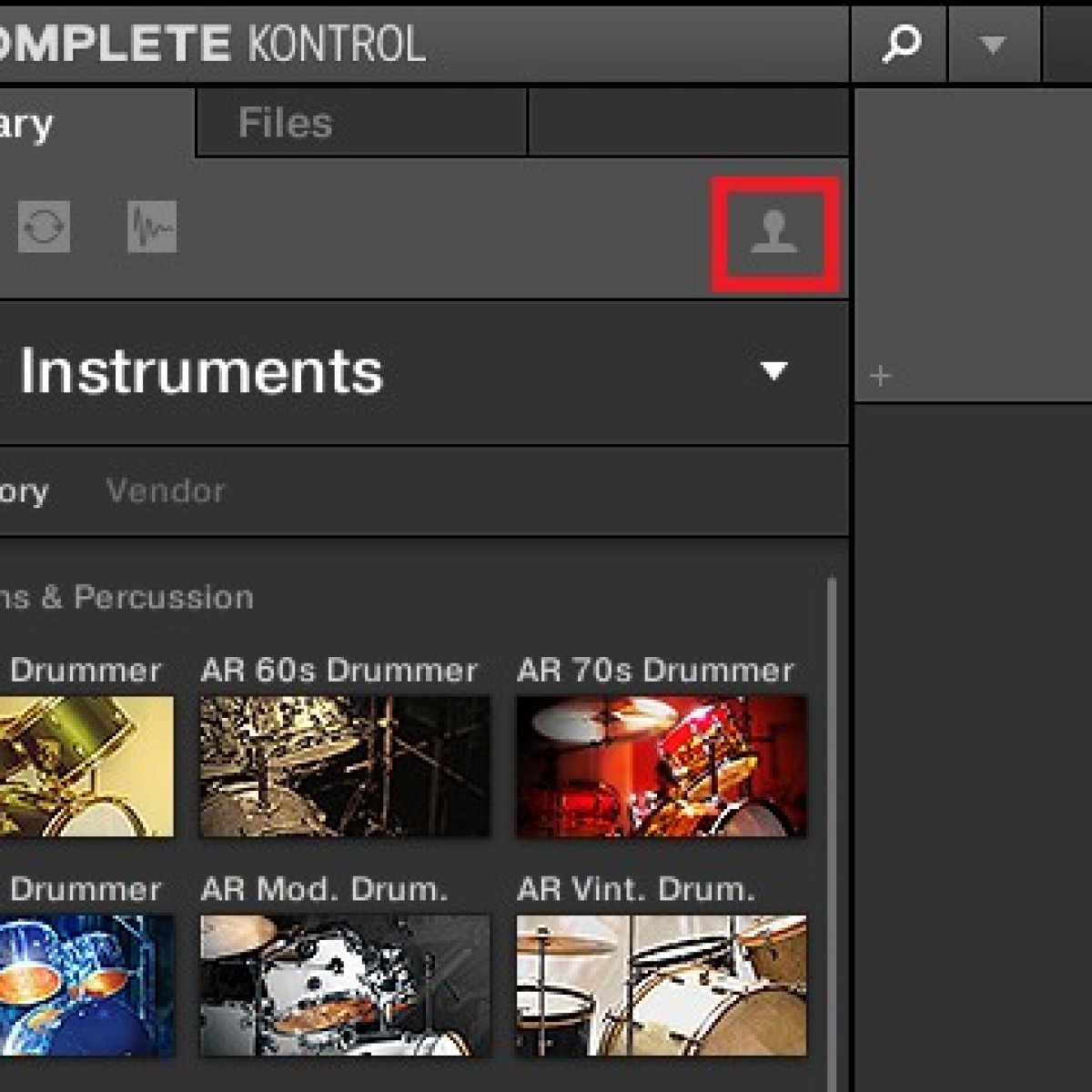Switch to the Files tab
Viewport: 1092px width, 1092px height.
362,122
